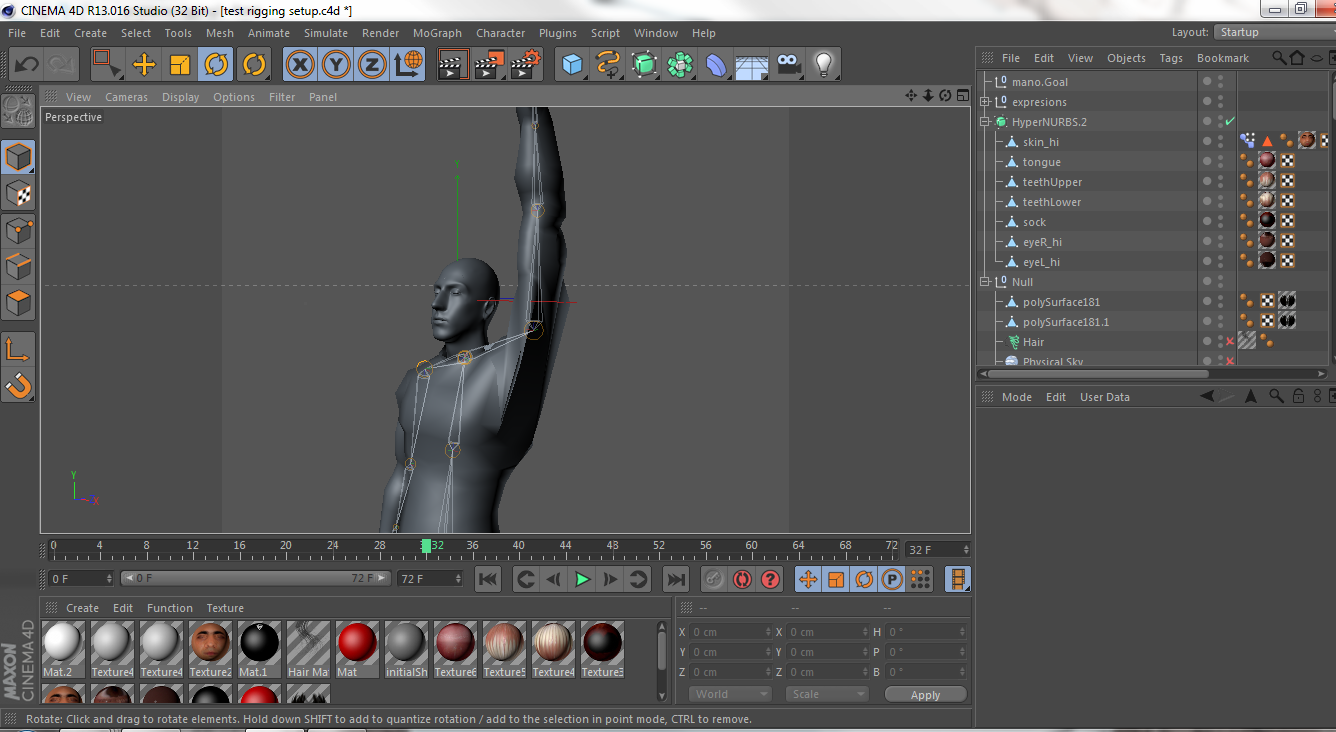Play the animation forward
The width and height of the screenshot is (1336, 732).
(x=582, y=579)
